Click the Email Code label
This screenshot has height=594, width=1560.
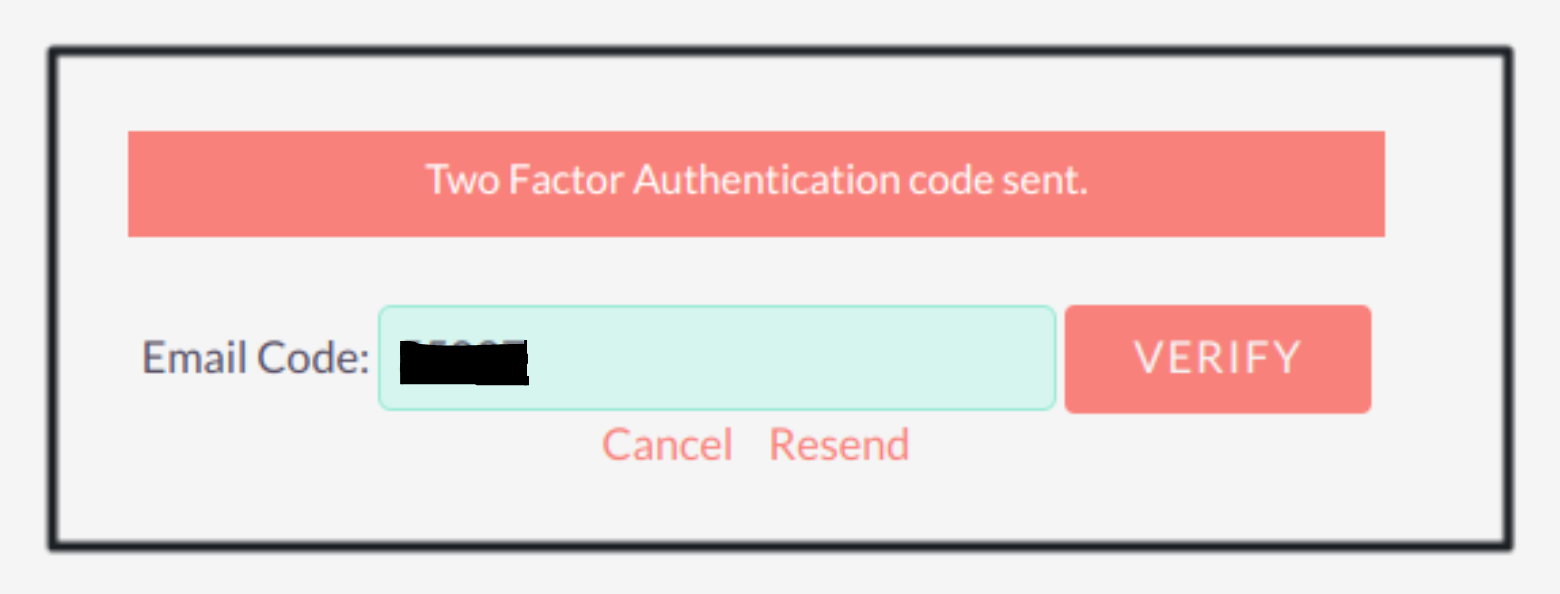pyautogui.click(x=253, y=357)
